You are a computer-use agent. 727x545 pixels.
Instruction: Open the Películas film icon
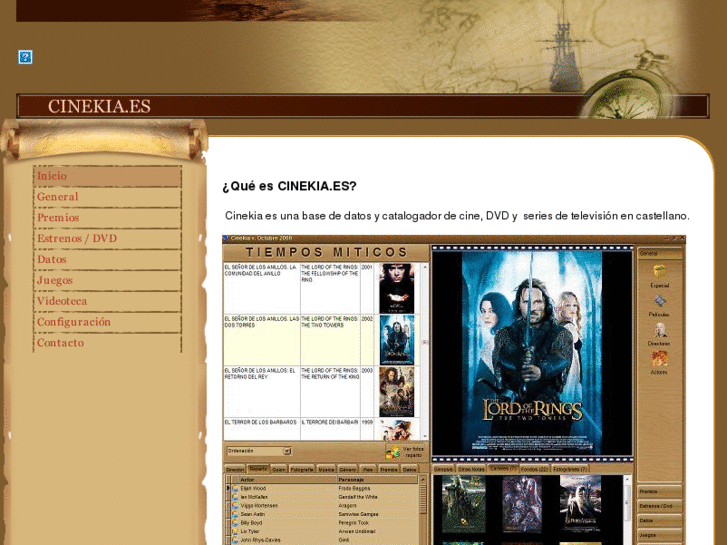coord(659,301)
